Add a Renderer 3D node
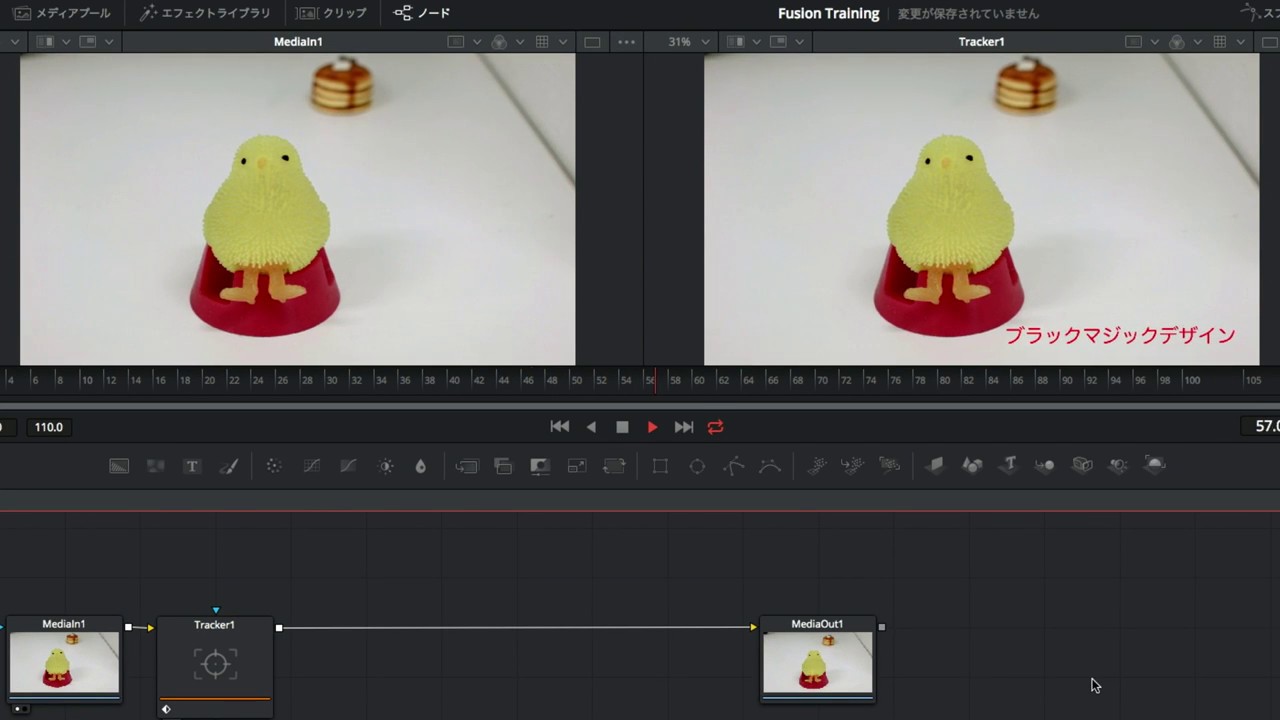1280x720 pixels. [x=1155, y=465]
